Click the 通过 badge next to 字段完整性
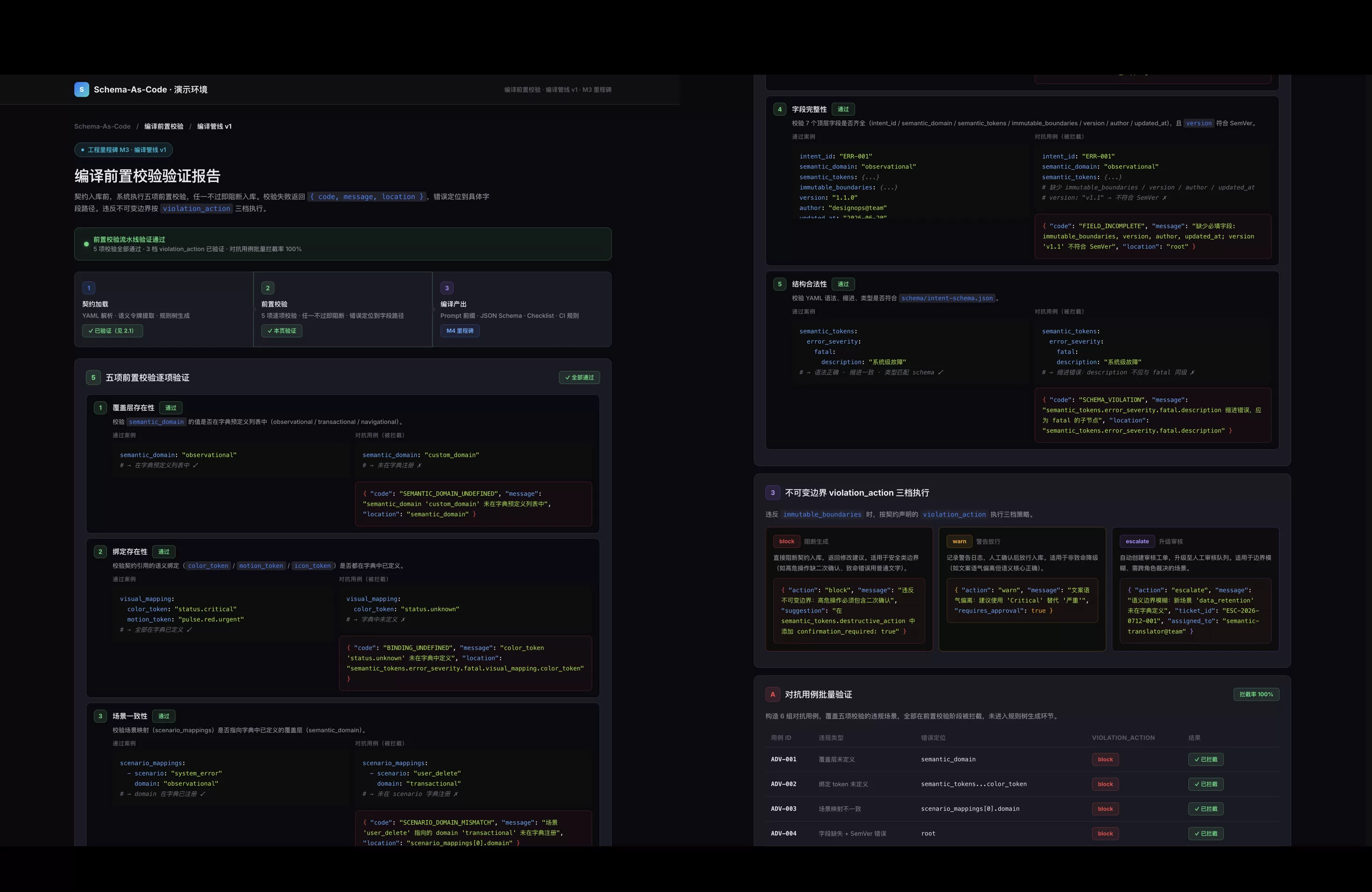Screen dimensions: 1372x892 (843, 109)
